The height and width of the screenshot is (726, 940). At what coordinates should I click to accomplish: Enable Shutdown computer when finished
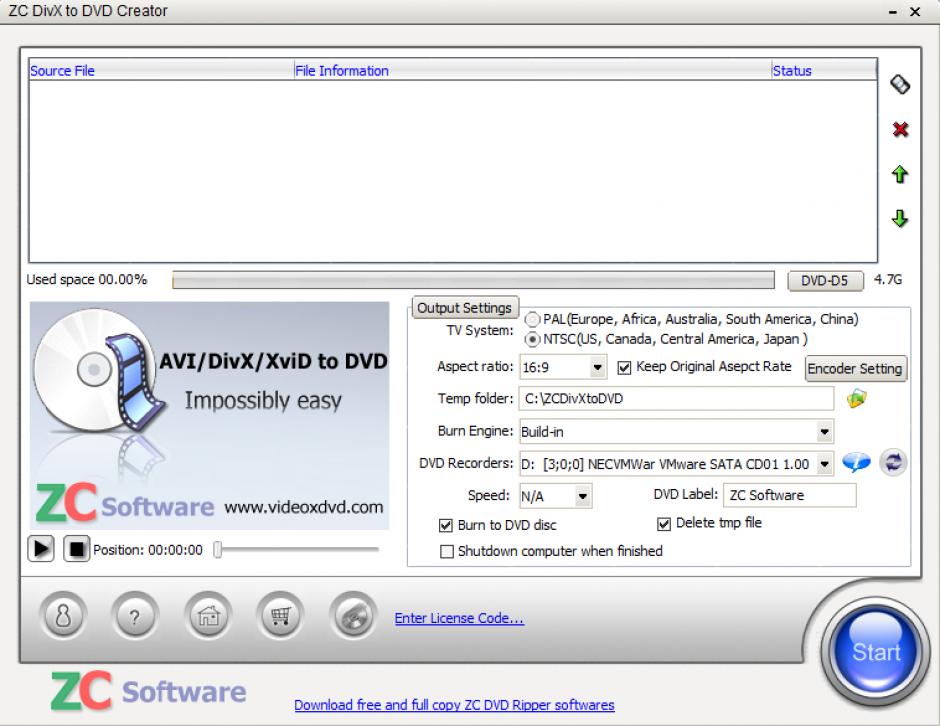(x=447, y=551)
